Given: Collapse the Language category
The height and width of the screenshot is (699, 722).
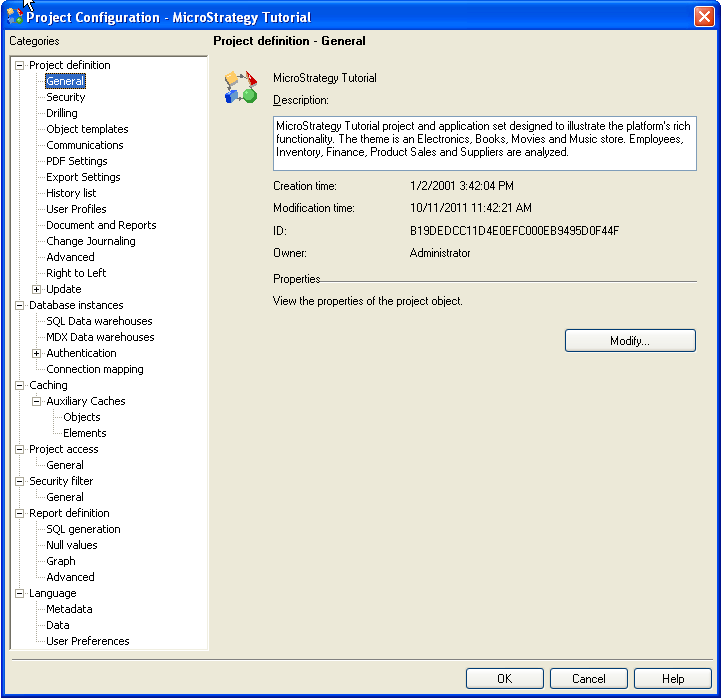Looking at the screenshot, I should click(x=19, y=594).
